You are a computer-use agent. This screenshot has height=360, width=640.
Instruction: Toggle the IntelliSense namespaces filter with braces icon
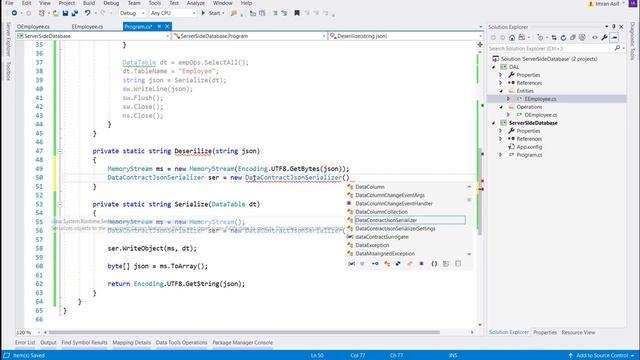[434, 264]
